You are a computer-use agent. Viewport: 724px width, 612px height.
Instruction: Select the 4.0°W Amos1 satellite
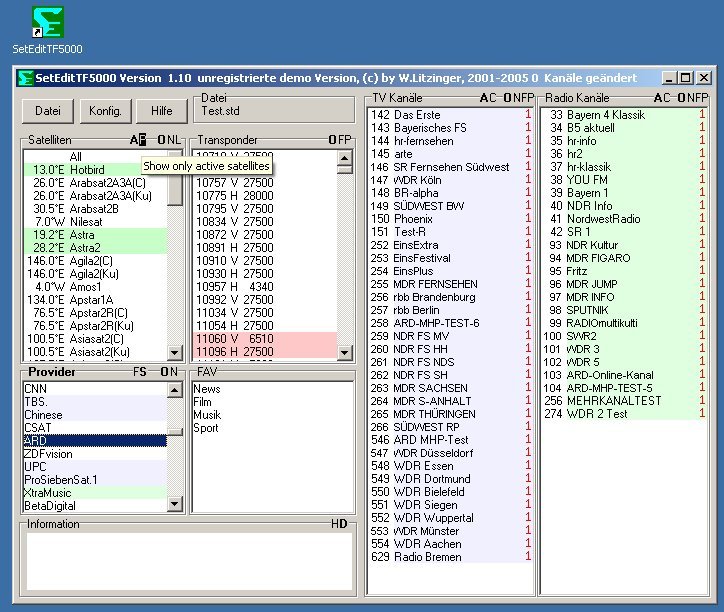click(x=95, y=287)
